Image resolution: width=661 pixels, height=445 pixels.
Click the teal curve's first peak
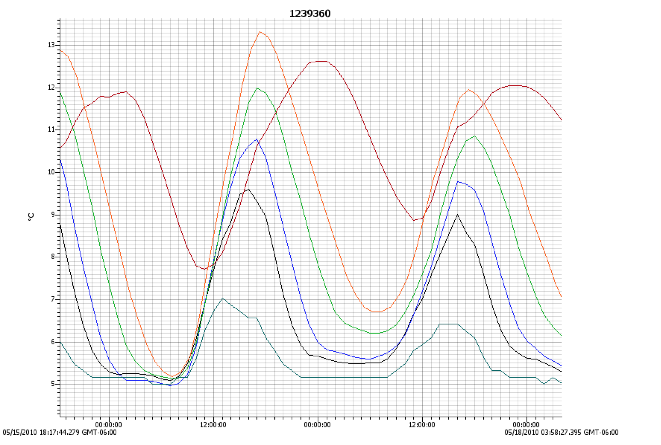click(222, 298)
